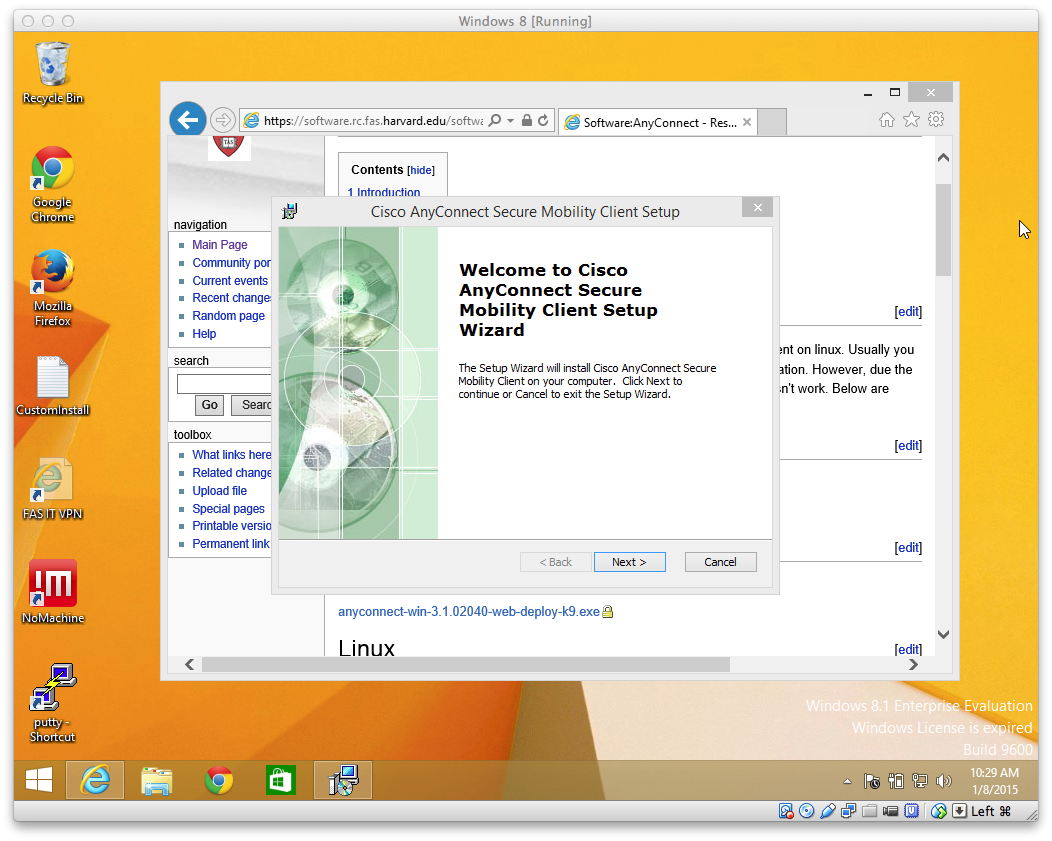This screenshot has width=1052, height=841.
Task: Open the Upload file link
Action: (x=219, y=491)
